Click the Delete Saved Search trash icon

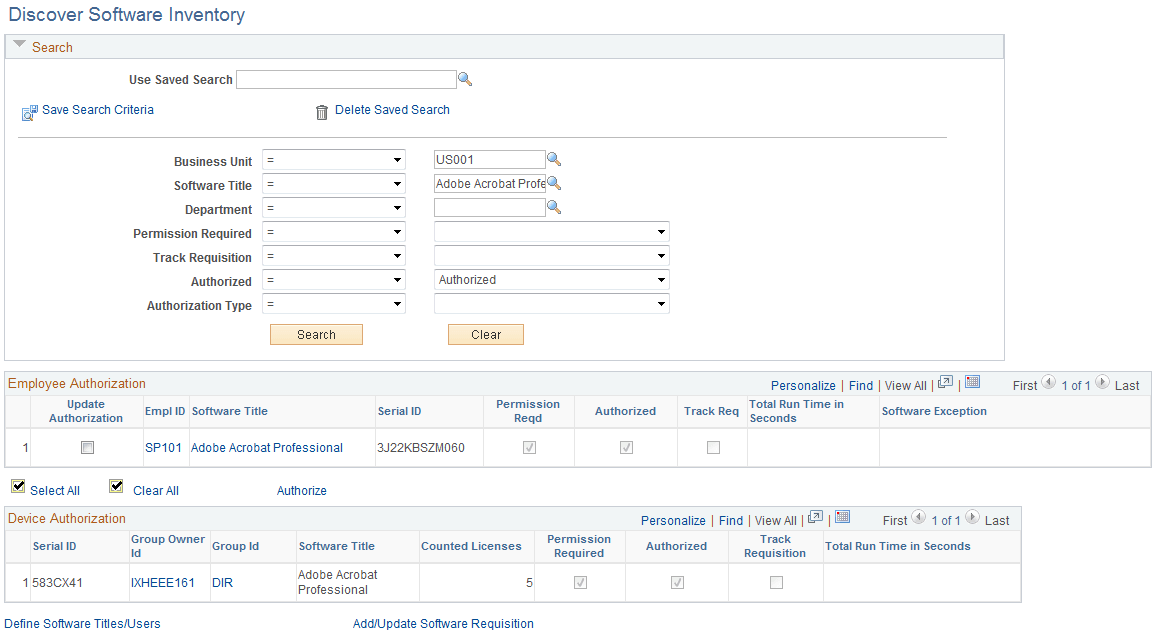[x=321, y=112]
